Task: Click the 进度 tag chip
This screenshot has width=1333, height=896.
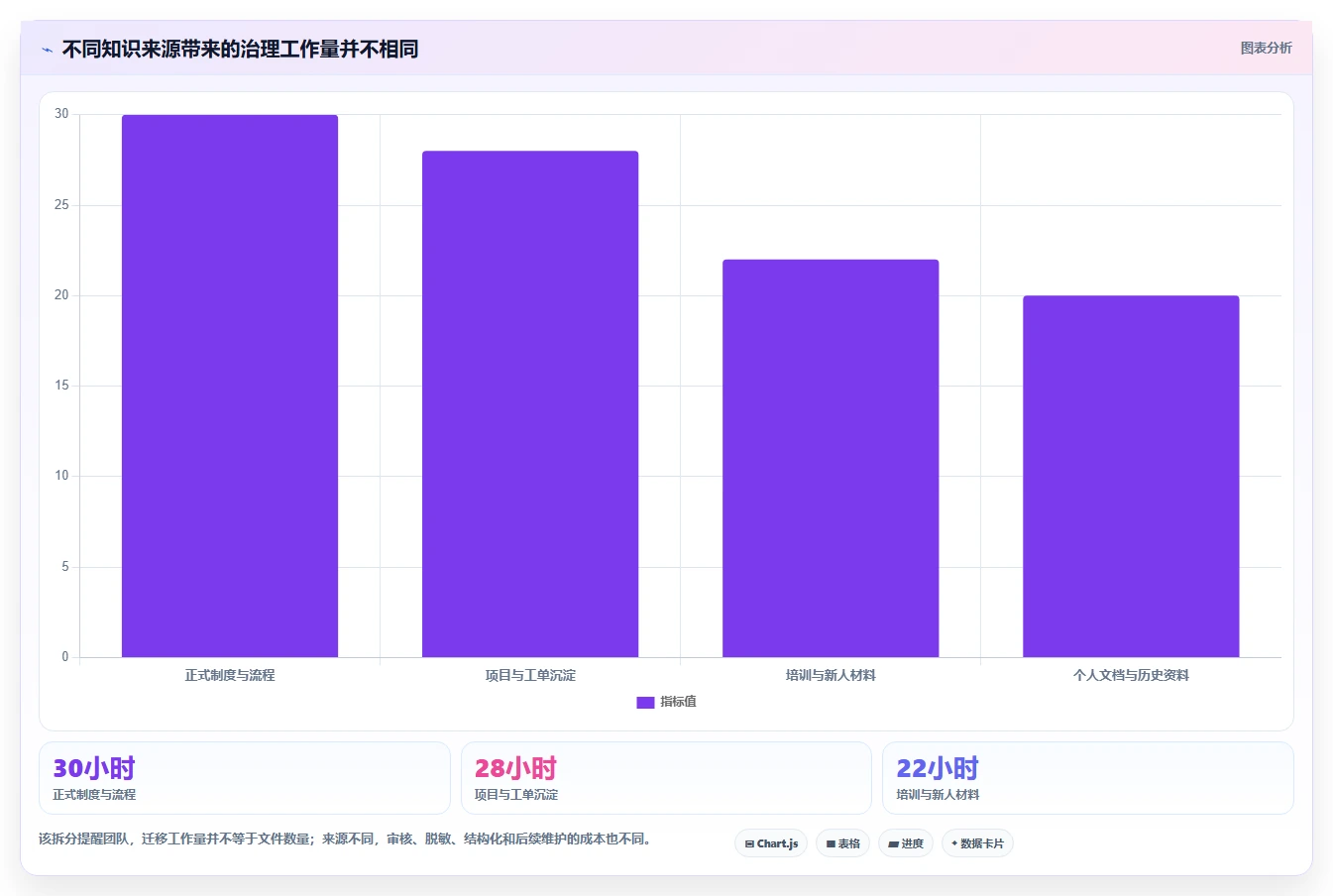Action: [x=906, y=843]
